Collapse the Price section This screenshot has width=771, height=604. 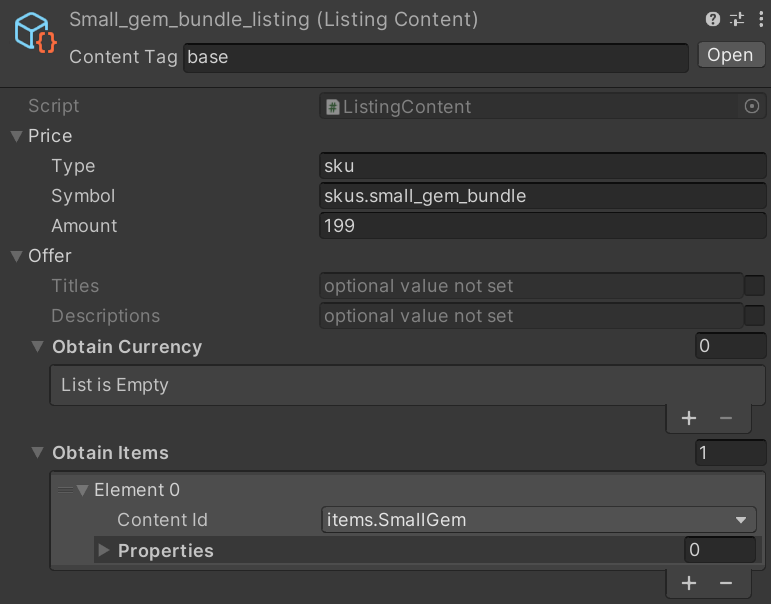[x=16, y=136]
